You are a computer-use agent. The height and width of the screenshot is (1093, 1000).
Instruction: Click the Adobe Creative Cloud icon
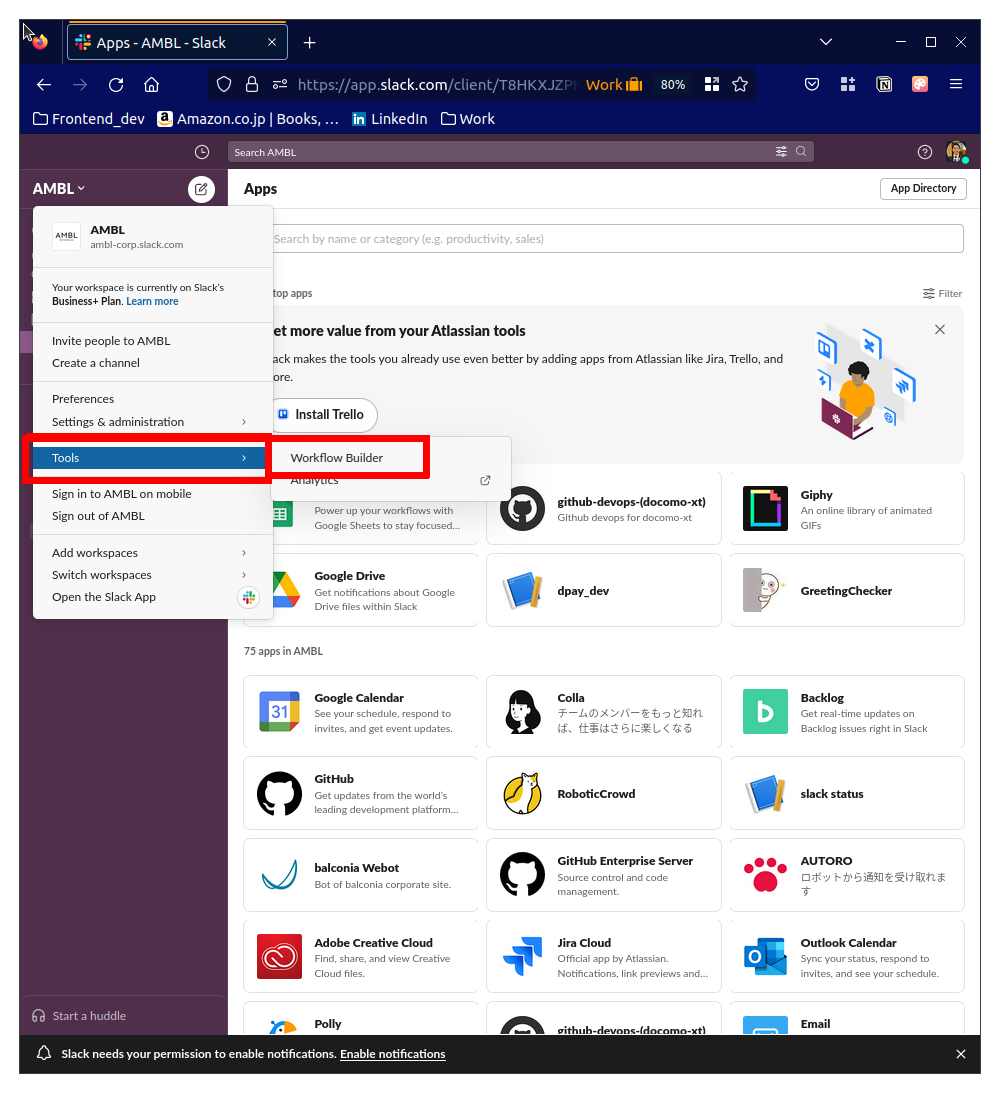(279, 956)
